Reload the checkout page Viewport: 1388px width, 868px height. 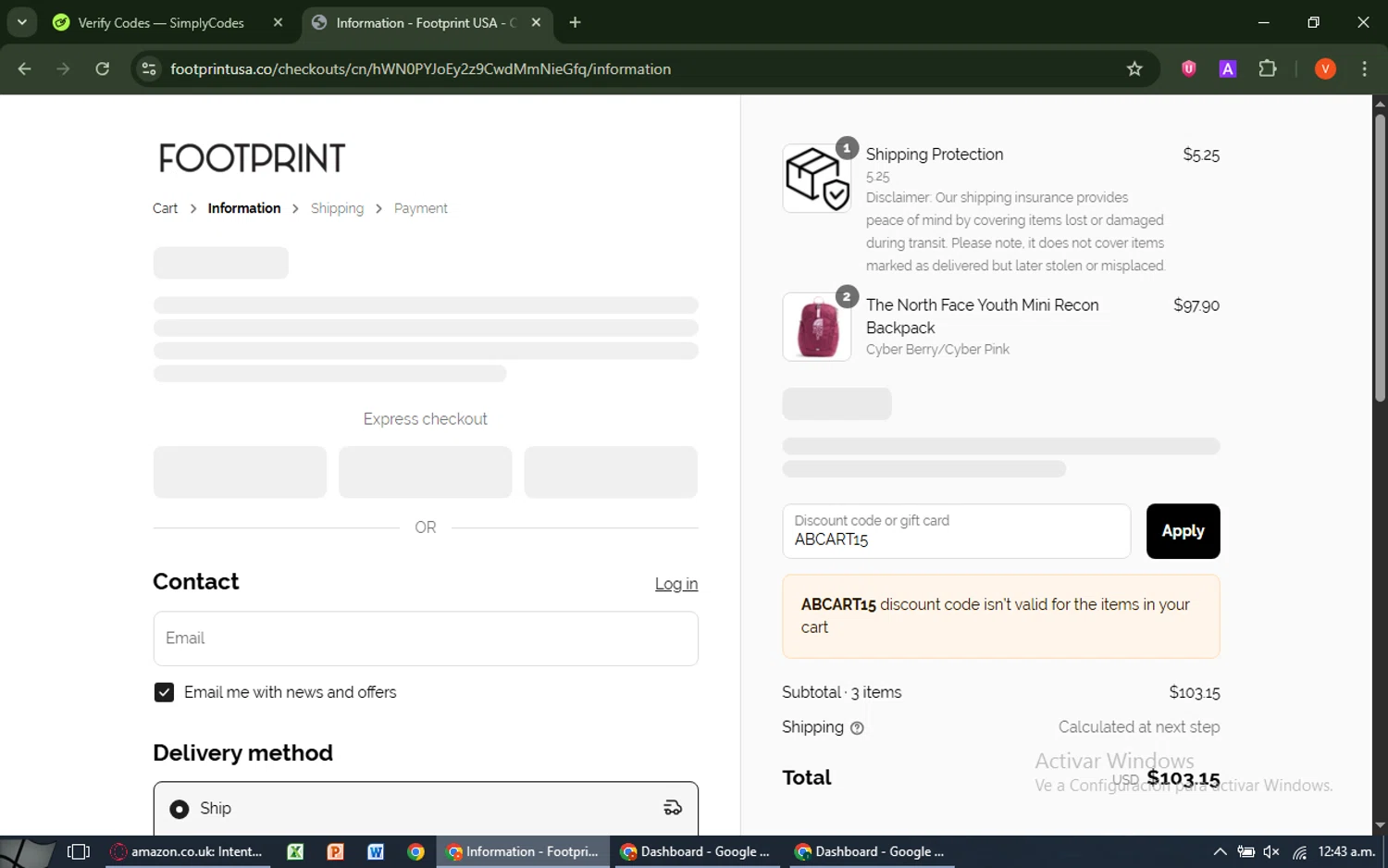103,69
